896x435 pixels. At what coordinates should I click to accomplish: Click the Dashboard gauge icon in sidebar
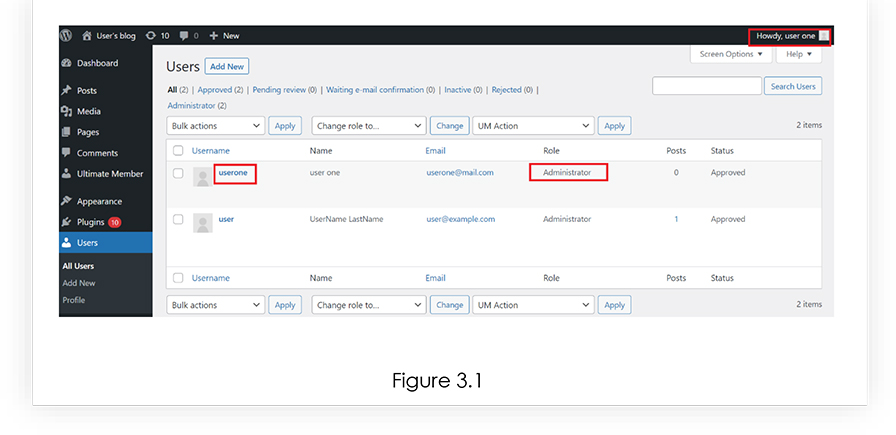point(67,63)
